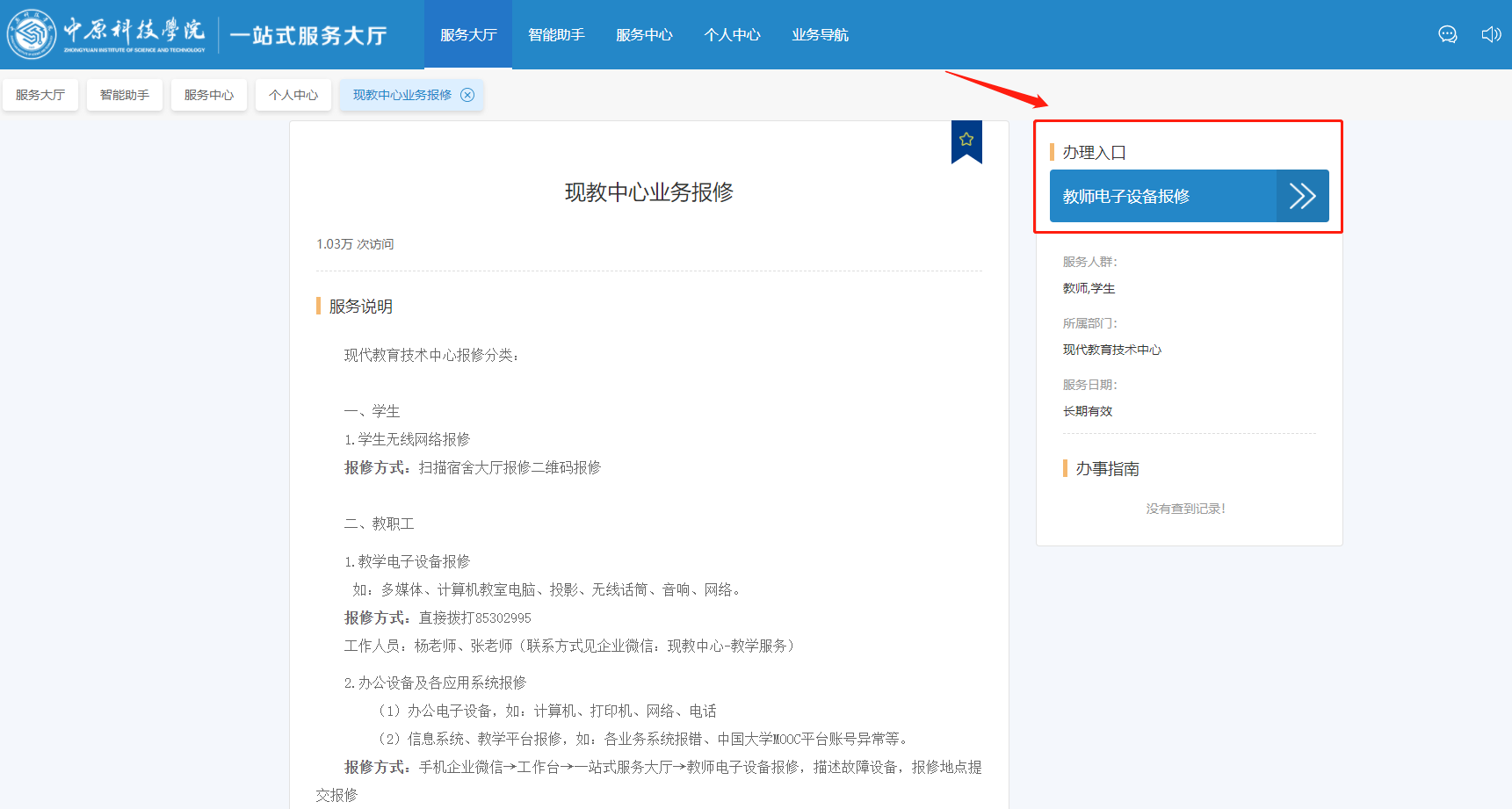Click the speaker announcement icon in header

tap(1491, 34)
